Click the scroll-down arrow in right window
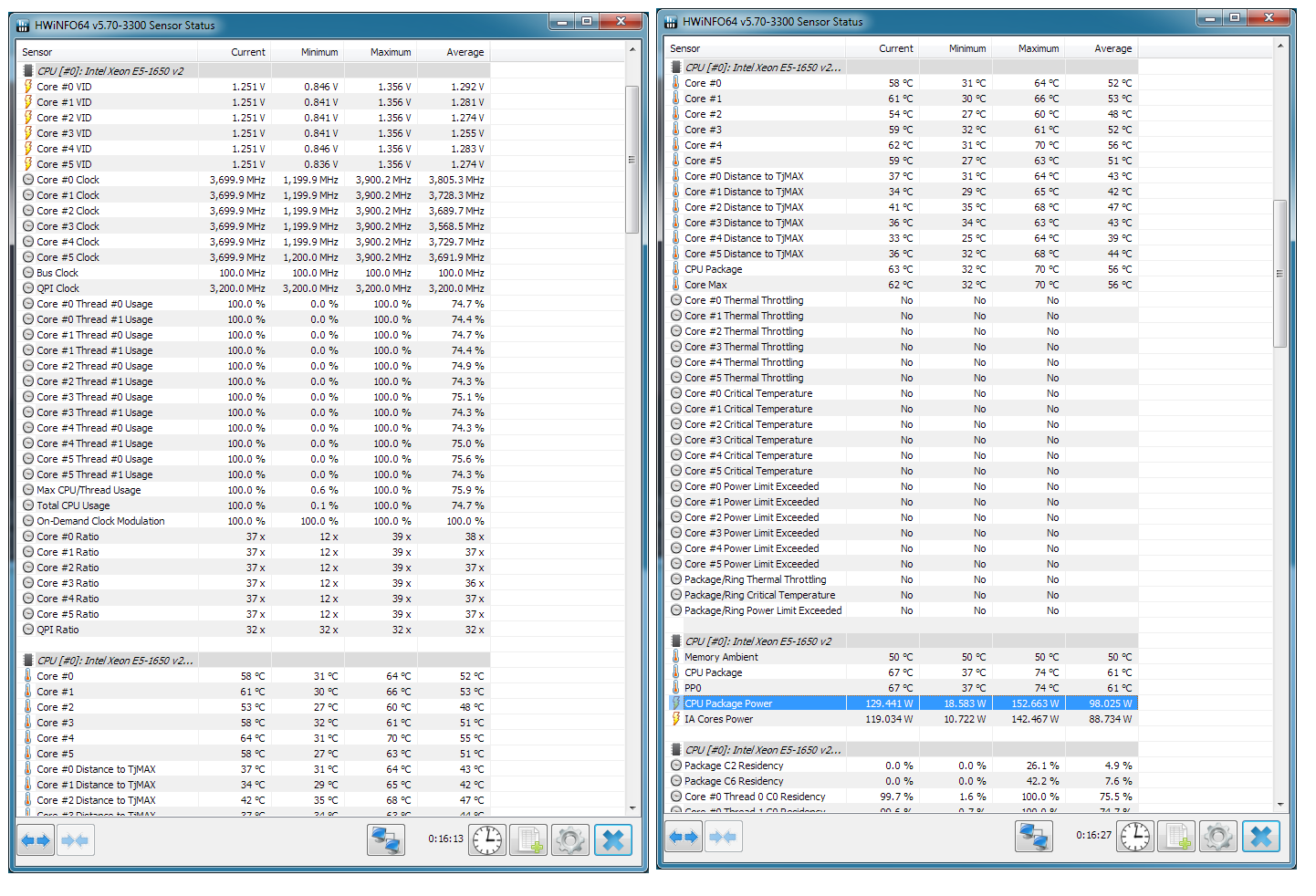1316x896 pixels. click(x=1279, y=805)
